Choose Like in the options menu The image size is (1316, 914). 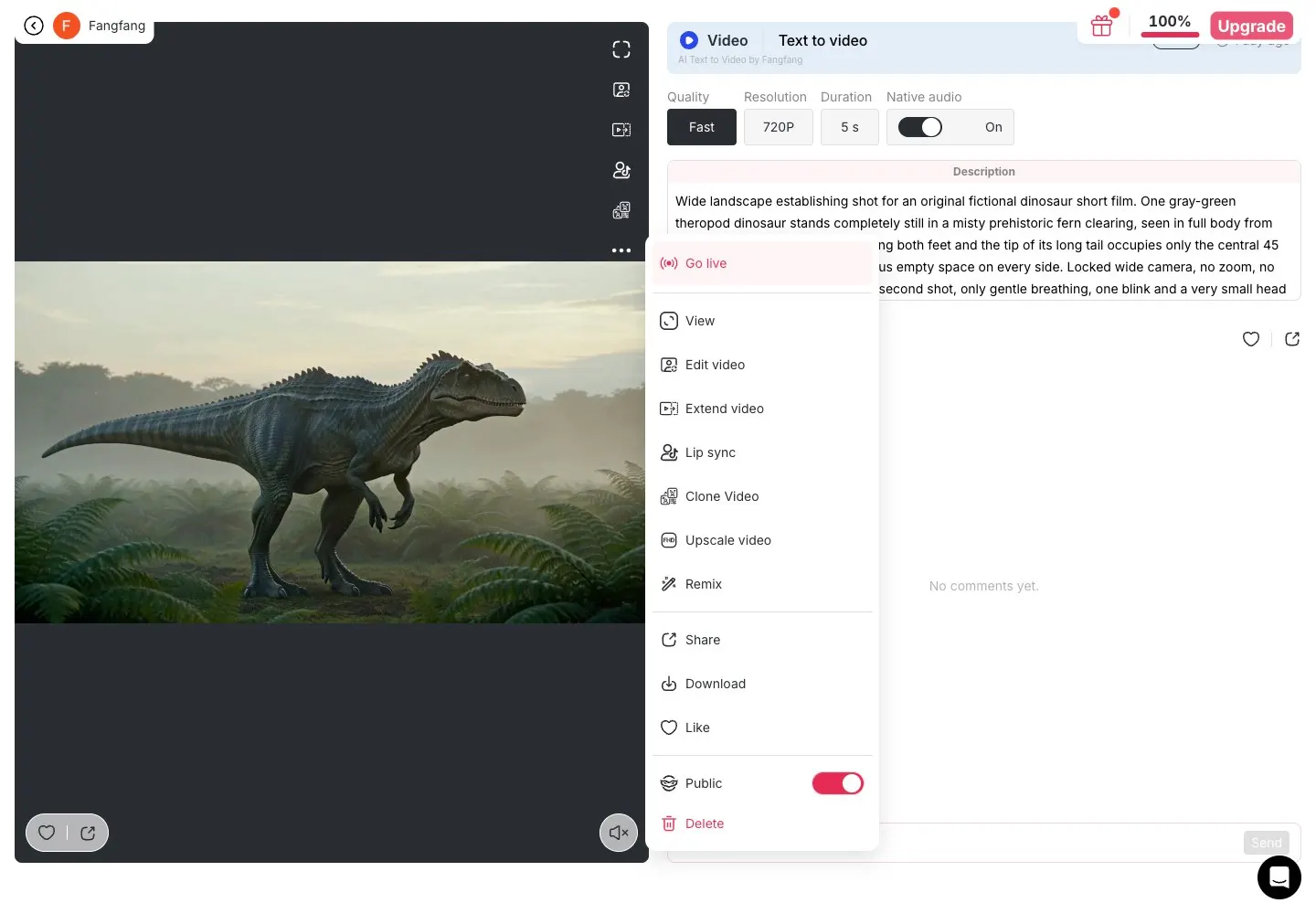click(763, 728)
